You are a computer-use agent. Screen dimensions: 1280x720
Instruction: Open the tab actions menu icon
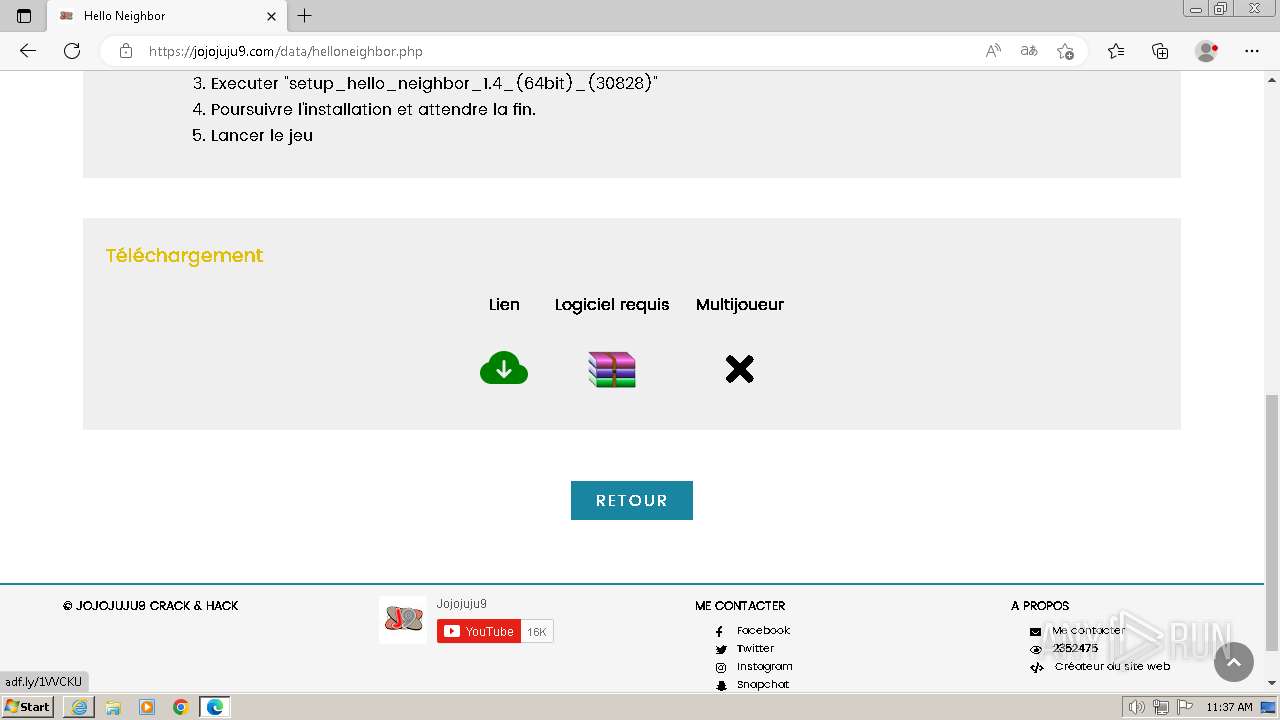click(24, 16)
